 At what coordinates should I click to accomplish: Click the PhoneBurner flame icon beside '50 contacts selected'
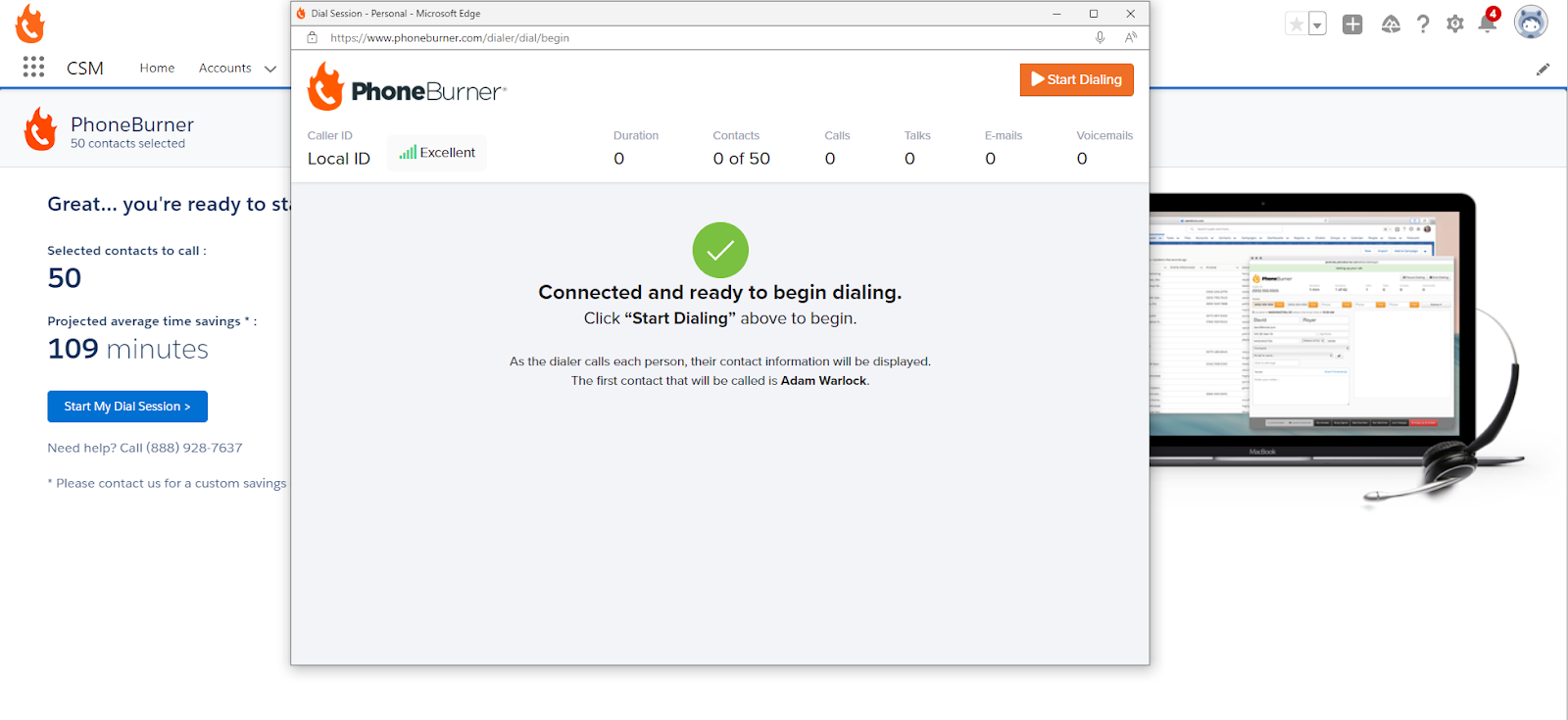coord(41,128)
